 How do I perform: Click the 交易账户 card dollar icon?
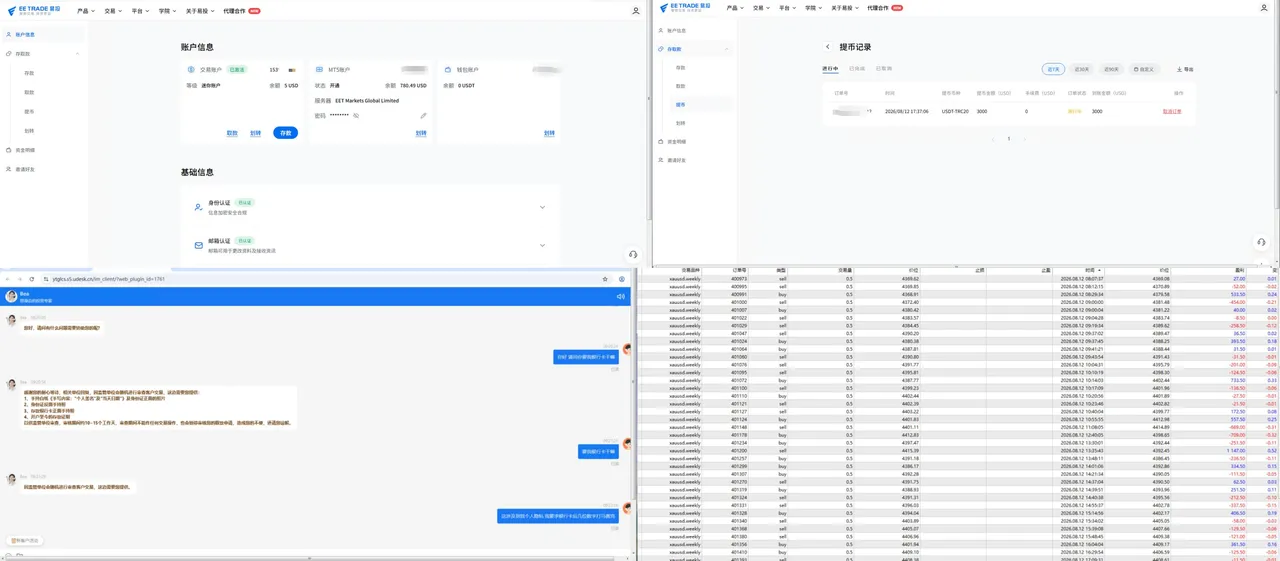(192, 70)
